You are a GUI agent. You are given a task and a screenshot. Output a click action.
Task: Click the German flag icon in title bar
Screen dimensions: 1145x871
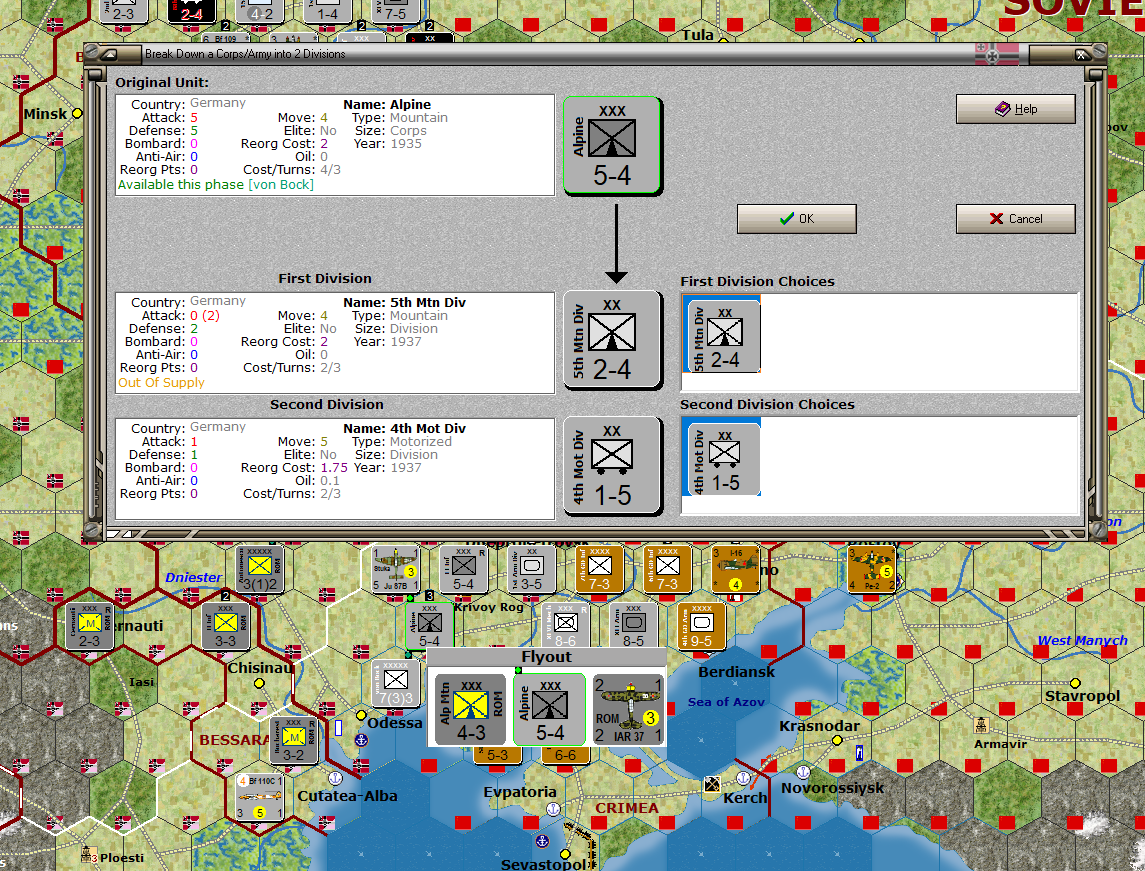pos(996,53)
